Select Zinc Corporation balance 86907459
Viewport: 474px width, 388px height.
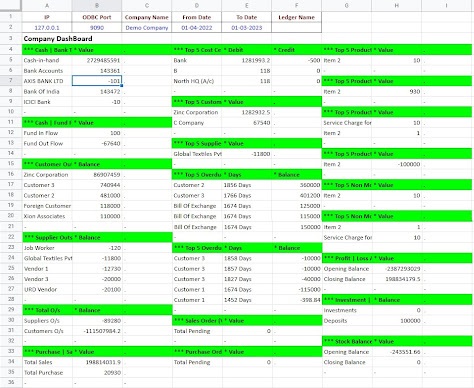tap(97, 175)
